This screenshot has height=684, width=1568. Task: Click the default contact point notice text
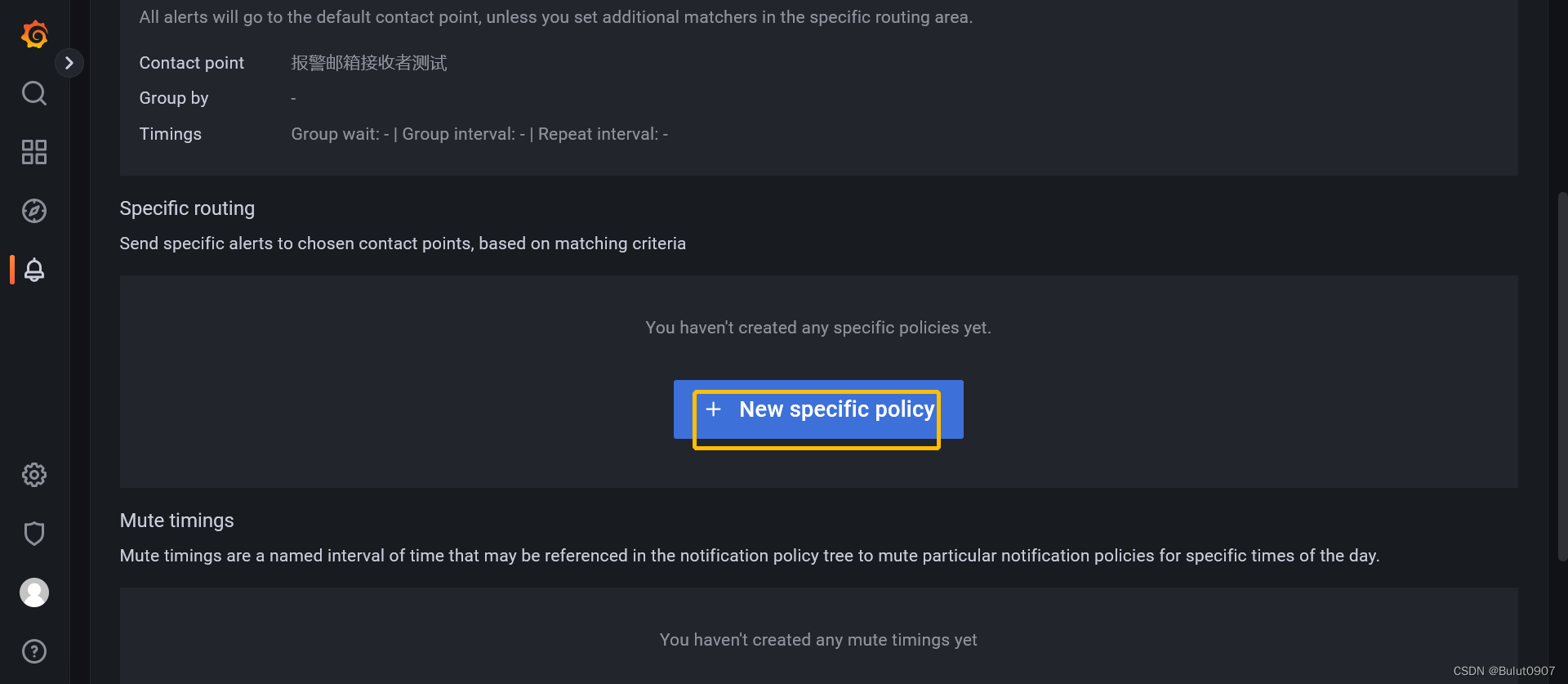tap(555, 16)
